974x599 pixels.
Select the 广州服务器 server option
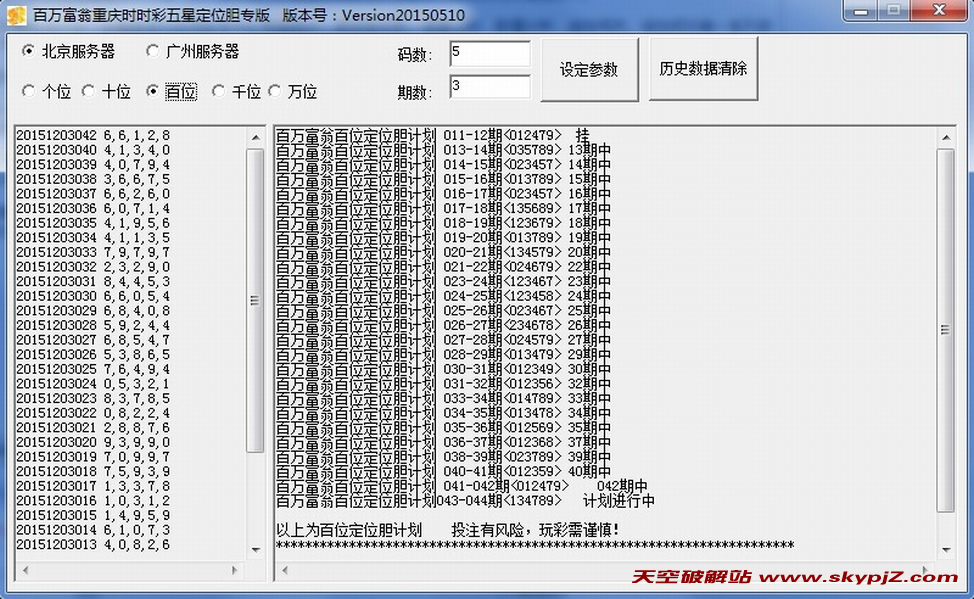point(154,51)
